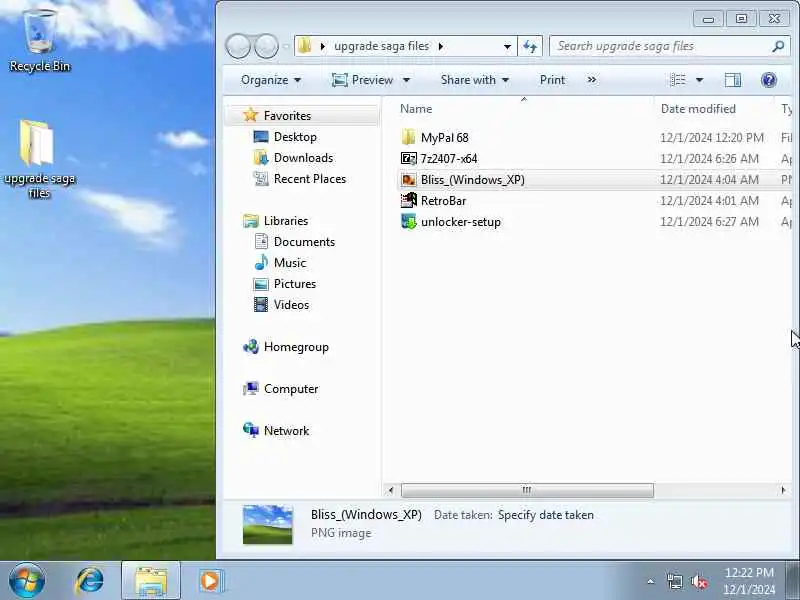The width and height of the screenshot is (800, 600).
Task: Select the 7z2407-x64 file icon
Action: pyautogui.click(x=408, y=159)
